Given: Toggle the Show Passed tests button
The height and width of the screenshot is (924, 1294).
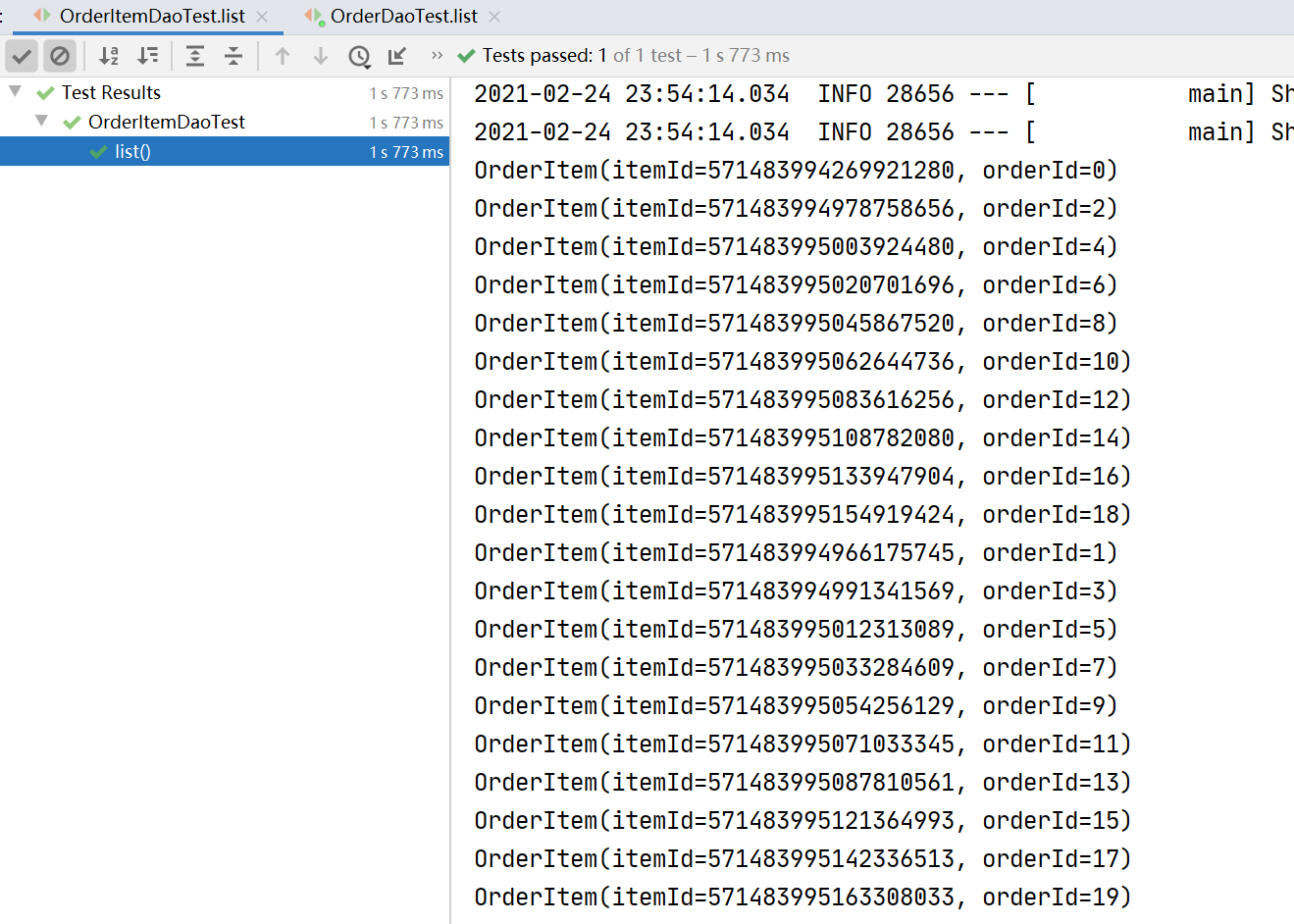Looking at the screenshot, I should point(22,56).
